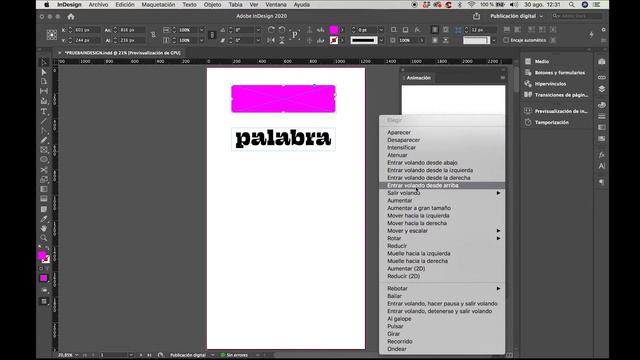Screen dimensions: 640x360
Task: Click the Share document icon
Action: [x=476, y=16]
